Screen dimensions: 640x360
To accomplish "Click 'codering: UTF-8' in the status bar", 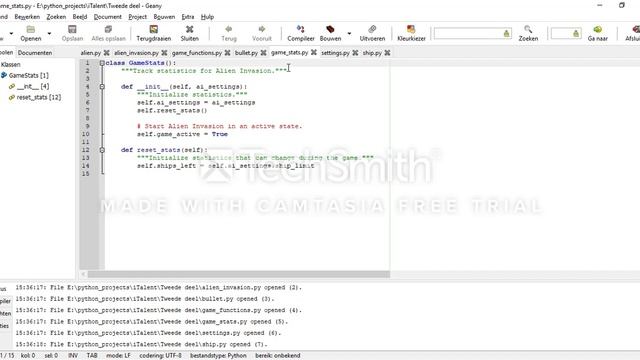I will pyautogui.click(x=160, y=356).
